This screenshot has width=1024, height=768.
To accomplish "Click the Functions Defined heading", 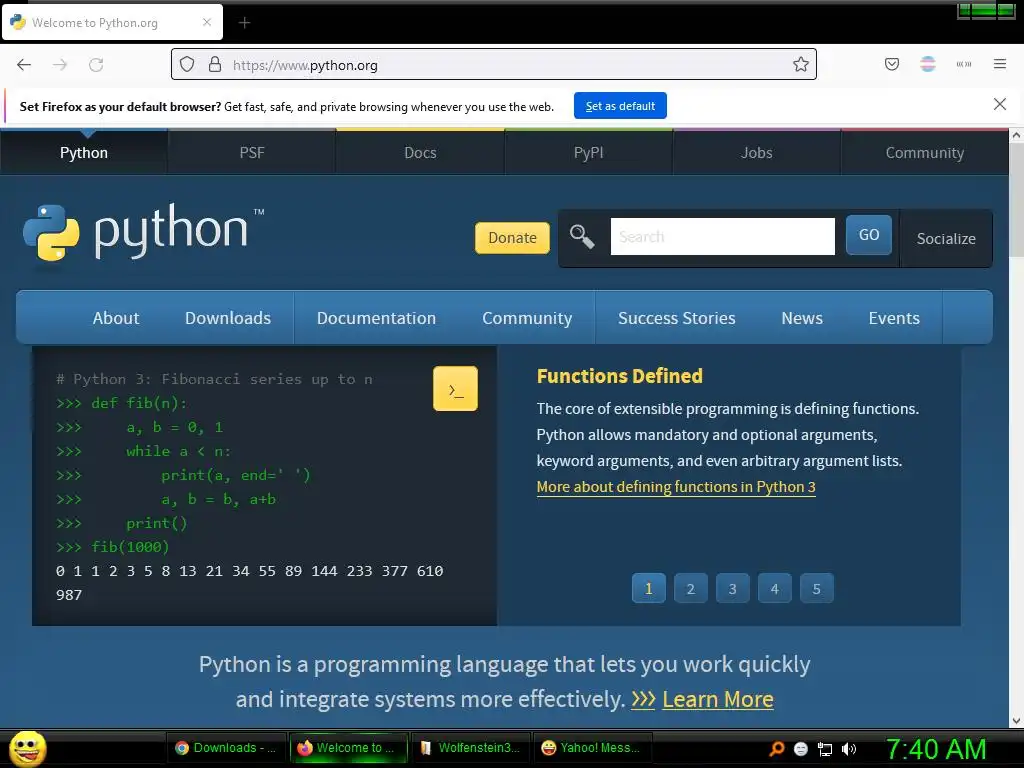I will click(620, 376).
